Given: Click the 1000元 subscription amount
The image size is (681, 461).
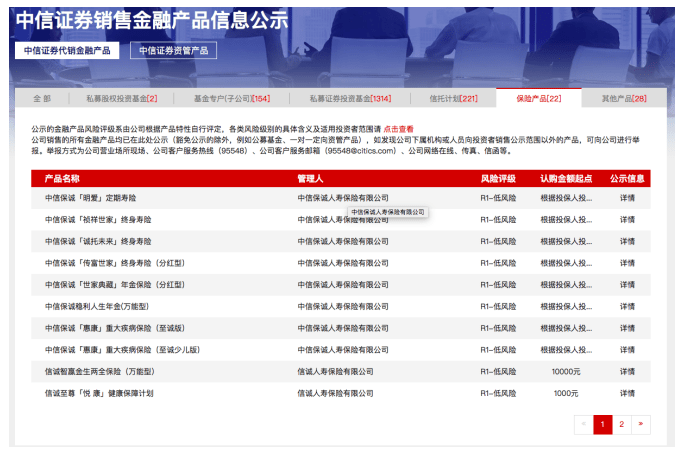Looking at the screenshot, I should tap(566, 394).
